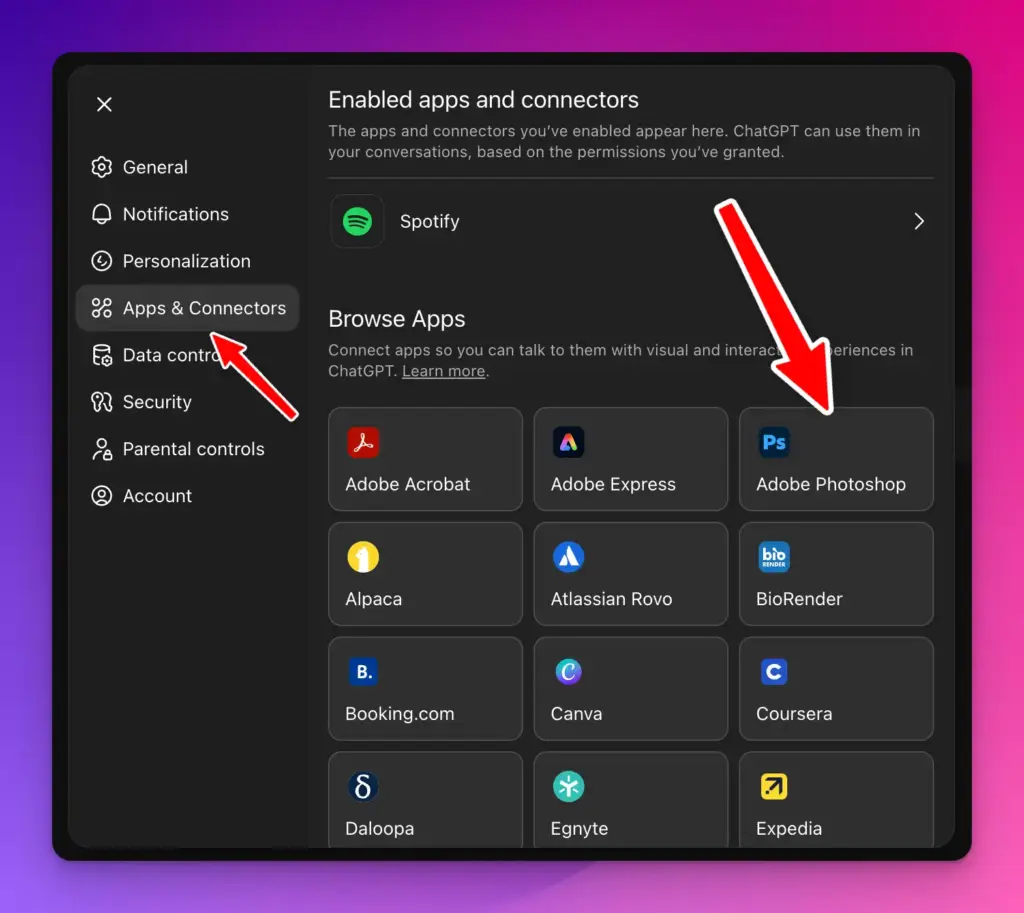Viewport: 1024px width, 913px height.
Task: Open the Learn more link
Action: click(x=443, y=370)
